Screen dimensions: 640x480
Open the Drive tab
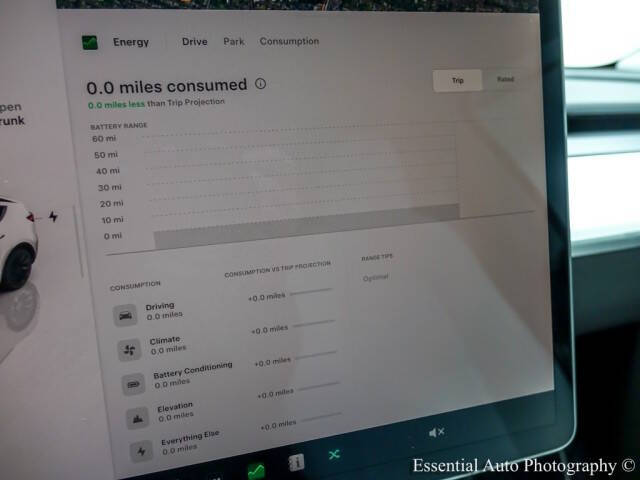pos(195,42)
